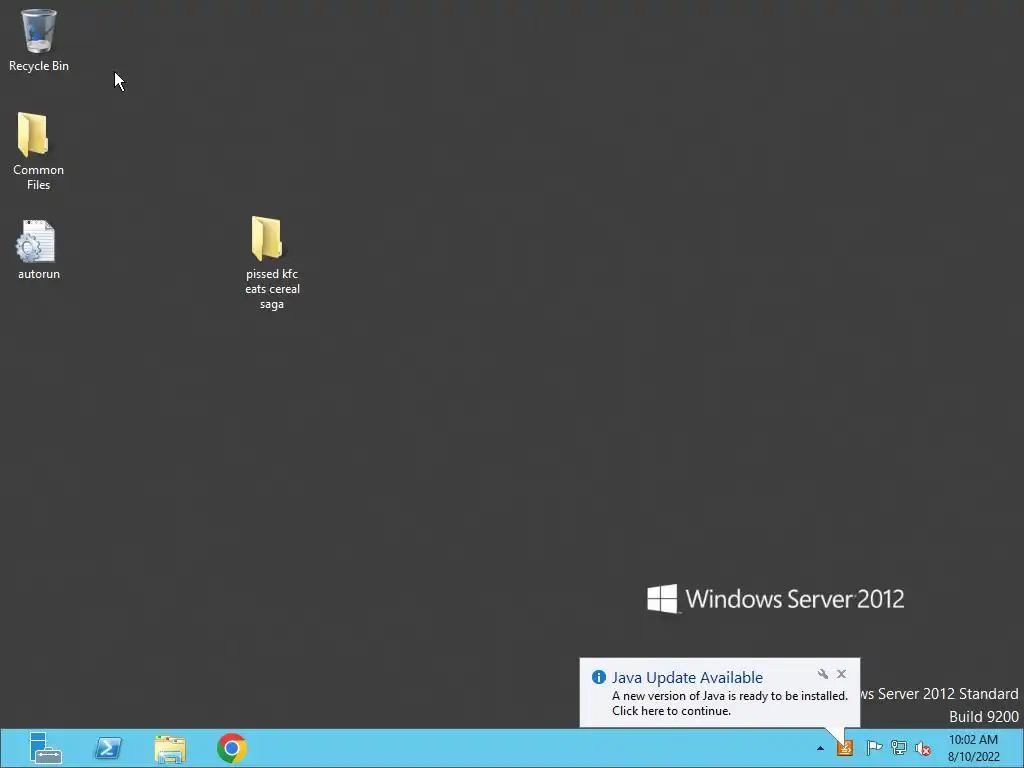Select the autorun file icon
Viewport: 1024px width, 768px height.
click(x=38, y=249)
